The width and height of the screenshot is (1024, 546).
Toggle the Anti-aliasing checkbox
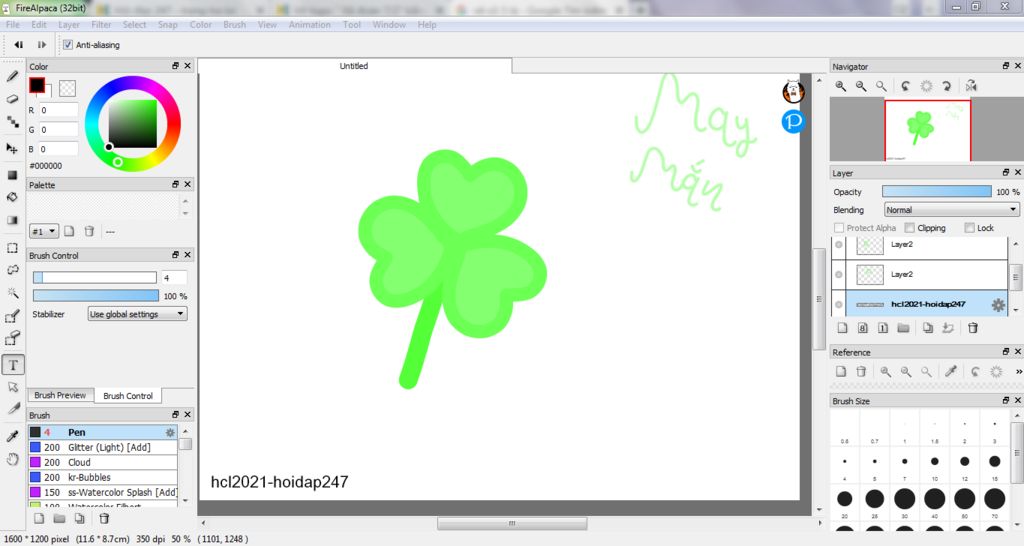[68, 45]
